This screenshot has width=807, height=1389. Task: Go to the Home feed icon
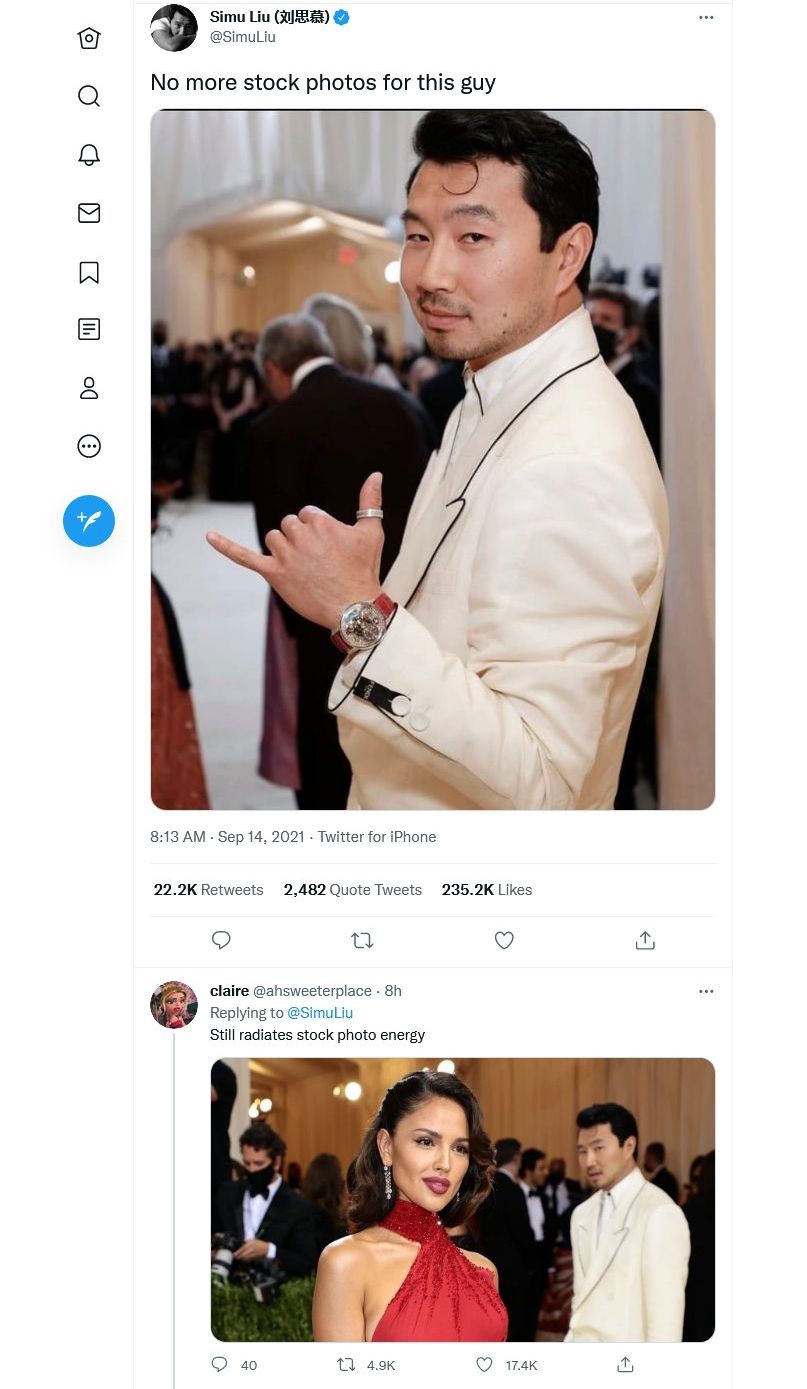[x=89, y=38]
